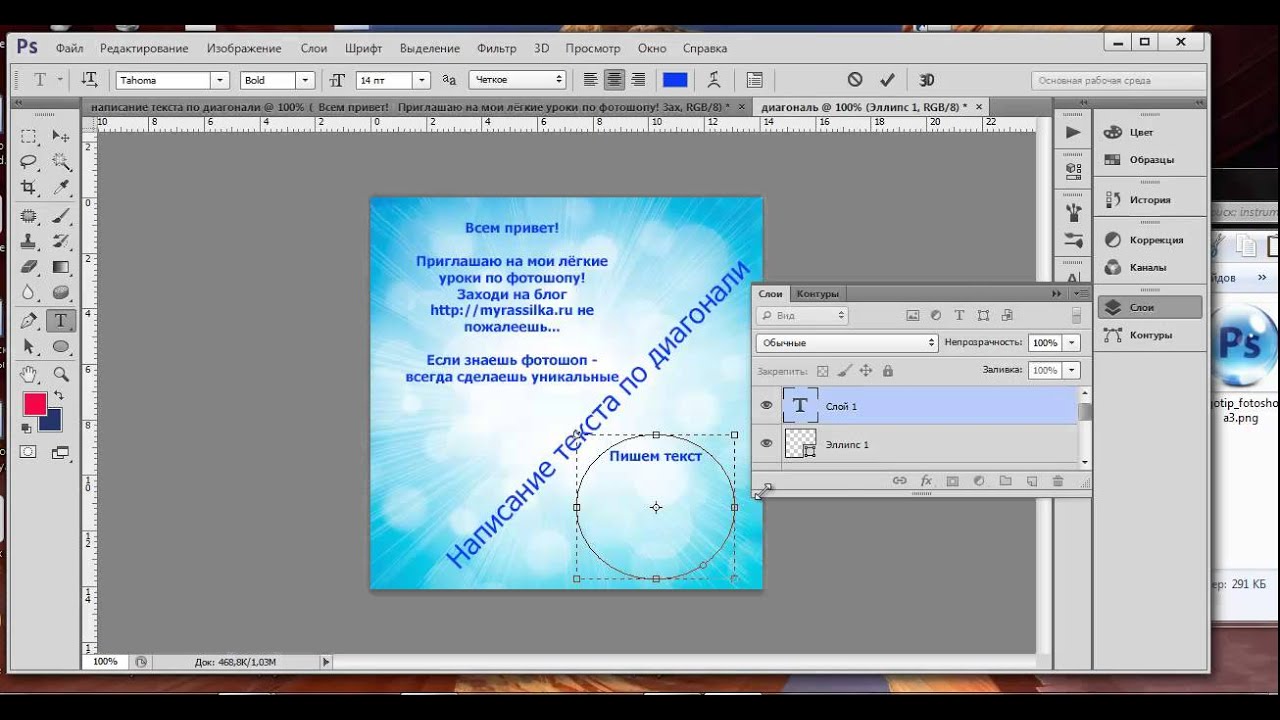
Task: Hide the Эллипс 1 layer
Action: pyautogui.click(x=766, y=444)
